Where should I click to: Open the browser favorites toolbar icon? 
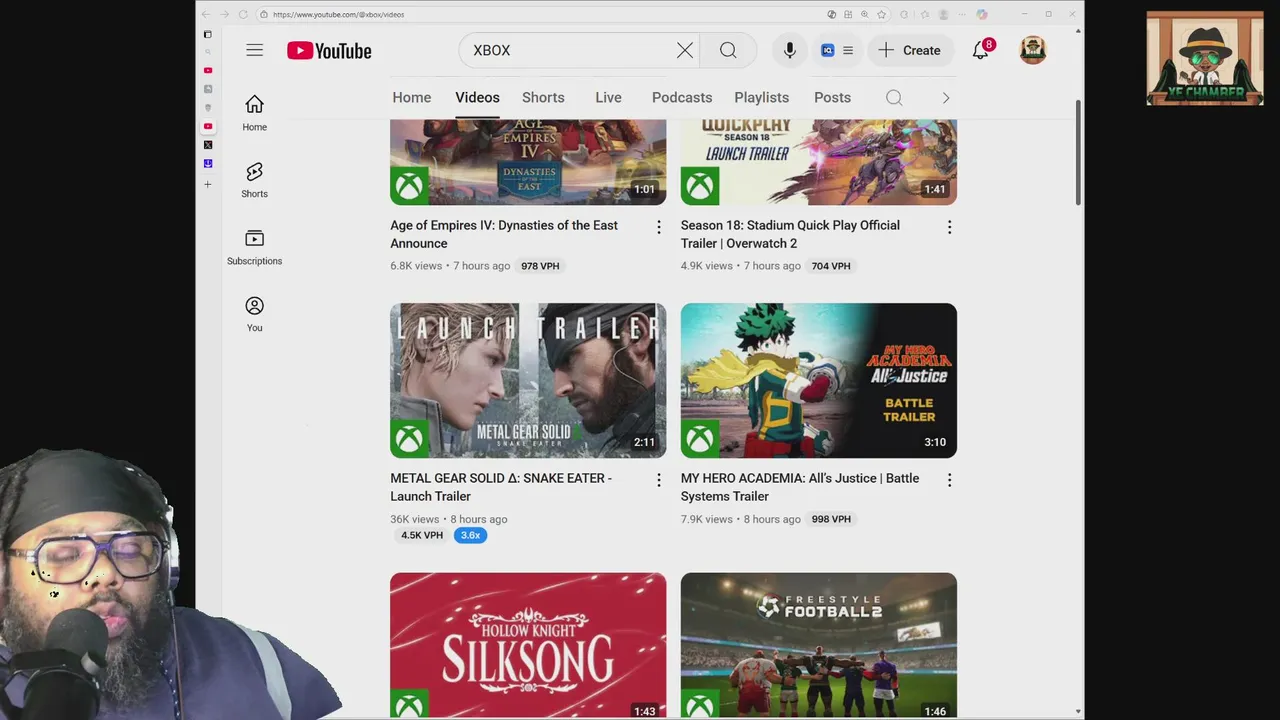[924, 14]
